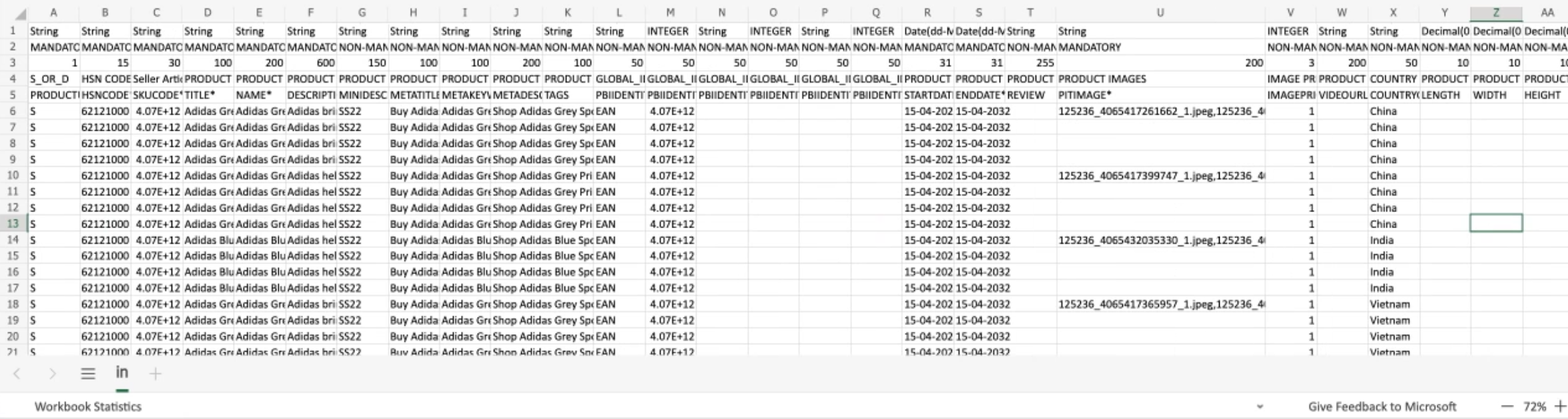Image resolution: width=1568 pixels, height=419 pixels.
Task: Click Give Feedback to Microsoft
Action: tap(1382, 406)
